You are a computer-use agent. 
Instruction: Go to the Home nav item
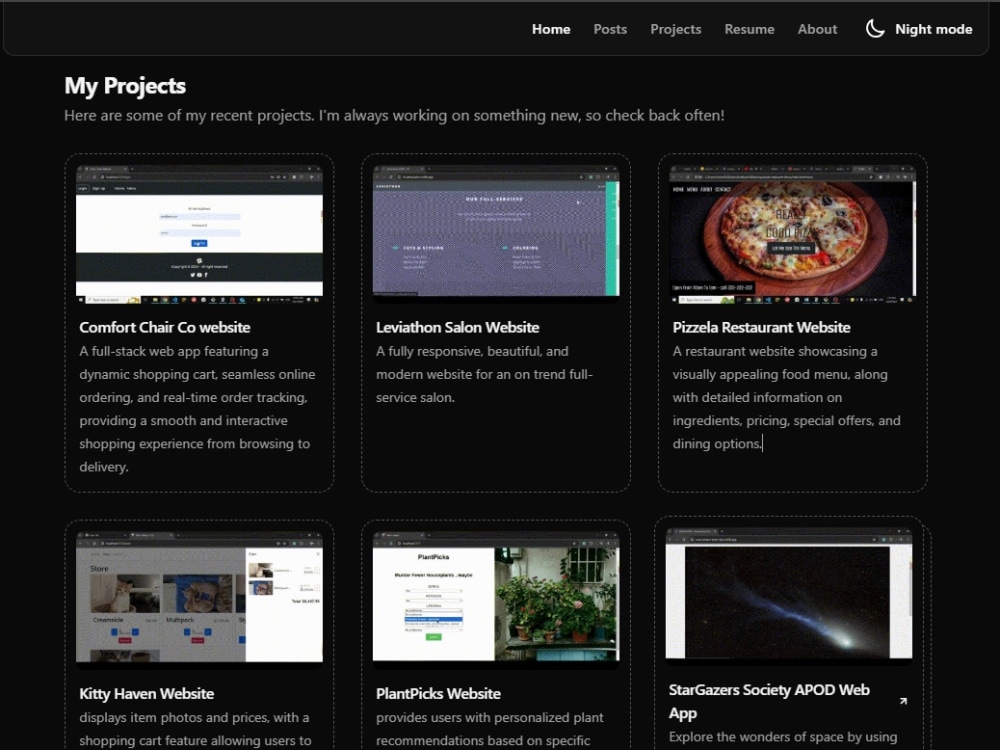tap(551, 29)
